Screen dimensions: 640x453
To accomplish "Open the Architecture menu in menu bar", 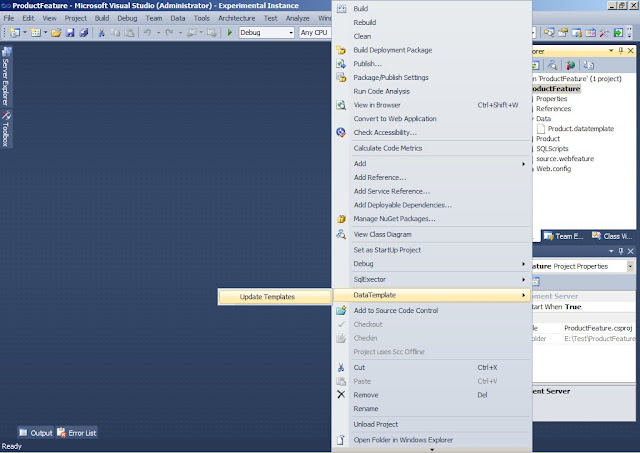I will tap(237, 18).
